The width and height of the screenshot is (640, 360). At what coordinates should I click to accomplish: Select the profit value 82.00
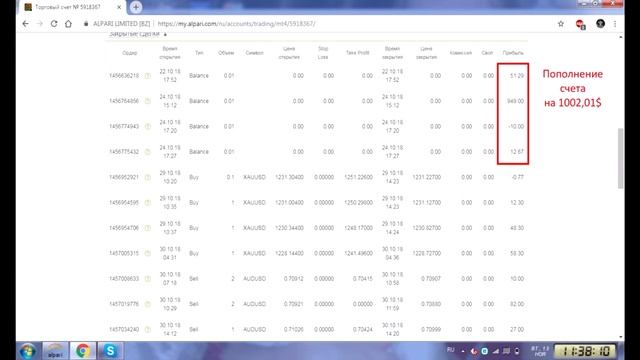(517, 304)
